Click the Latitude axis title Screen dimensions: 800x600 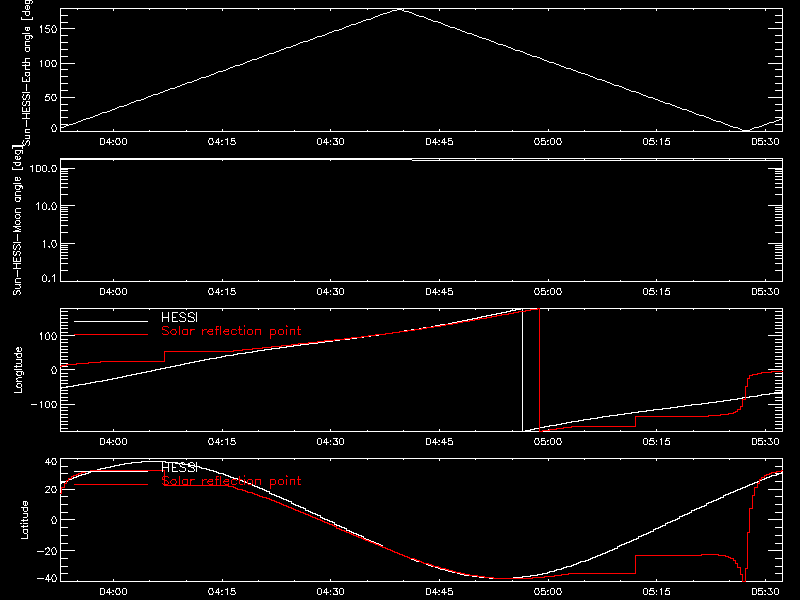click(x=24, y=520)
